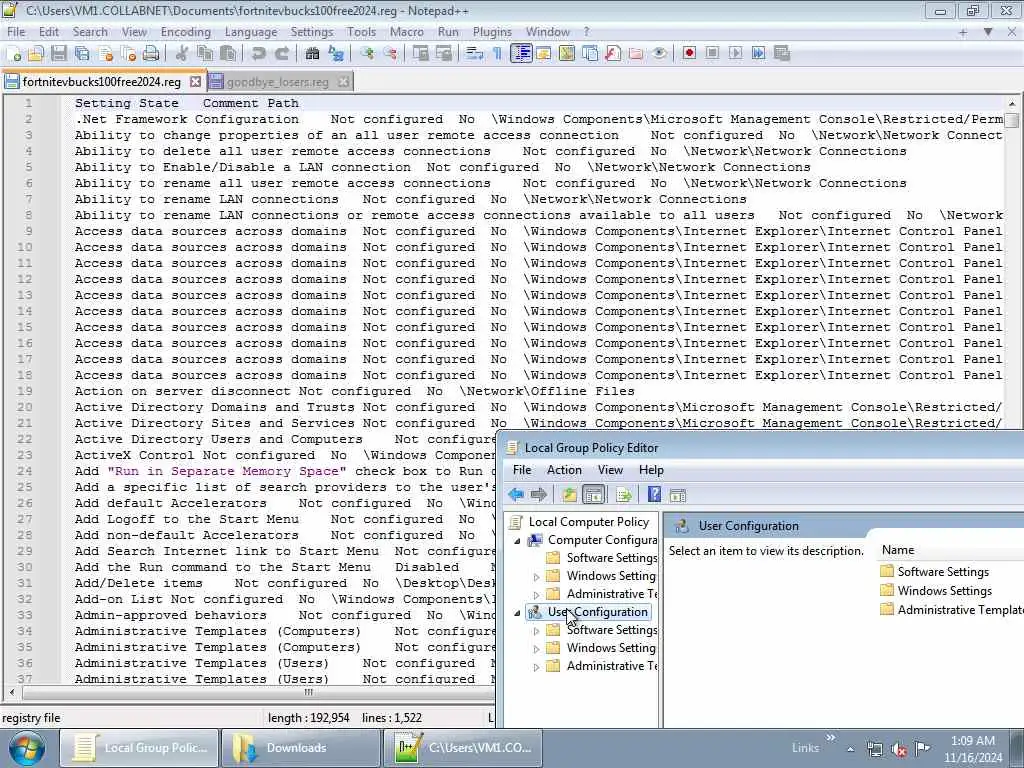Viewport: 1024px width, 768px height.
Task: Click the Save Recorded Macro icon
Action: click(782, 54)
